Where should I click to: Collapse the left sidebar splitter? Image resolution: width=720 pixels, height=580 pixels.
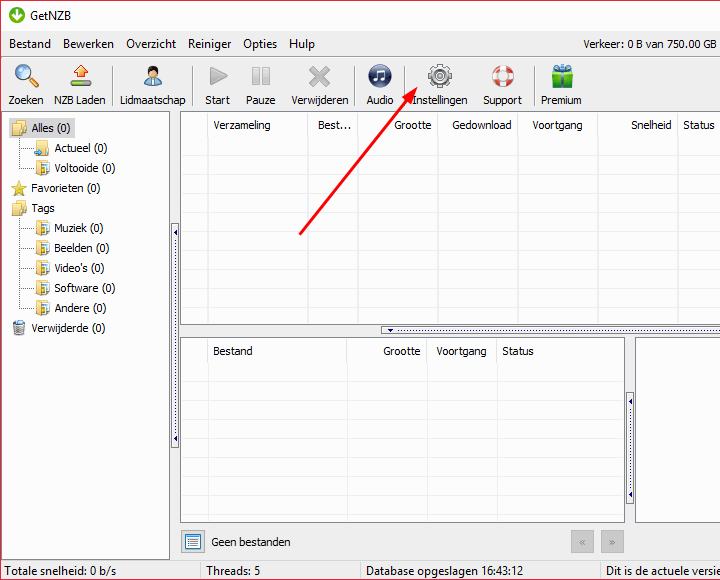(175, 336)
